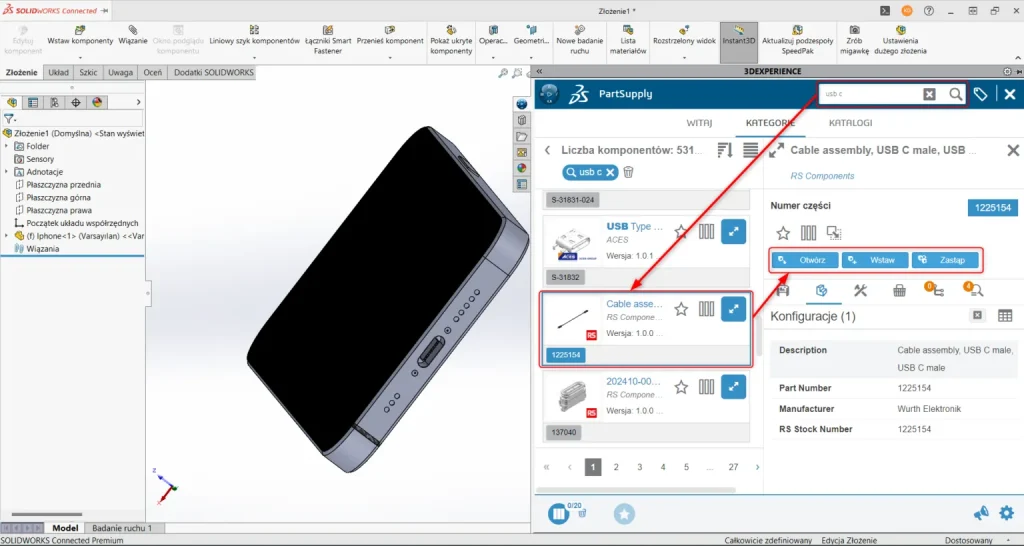Collapse the 3DEXPERIENCE panel chevrons
The width and height of the screenshot is (1024, 546).
(x=539, y=71)
